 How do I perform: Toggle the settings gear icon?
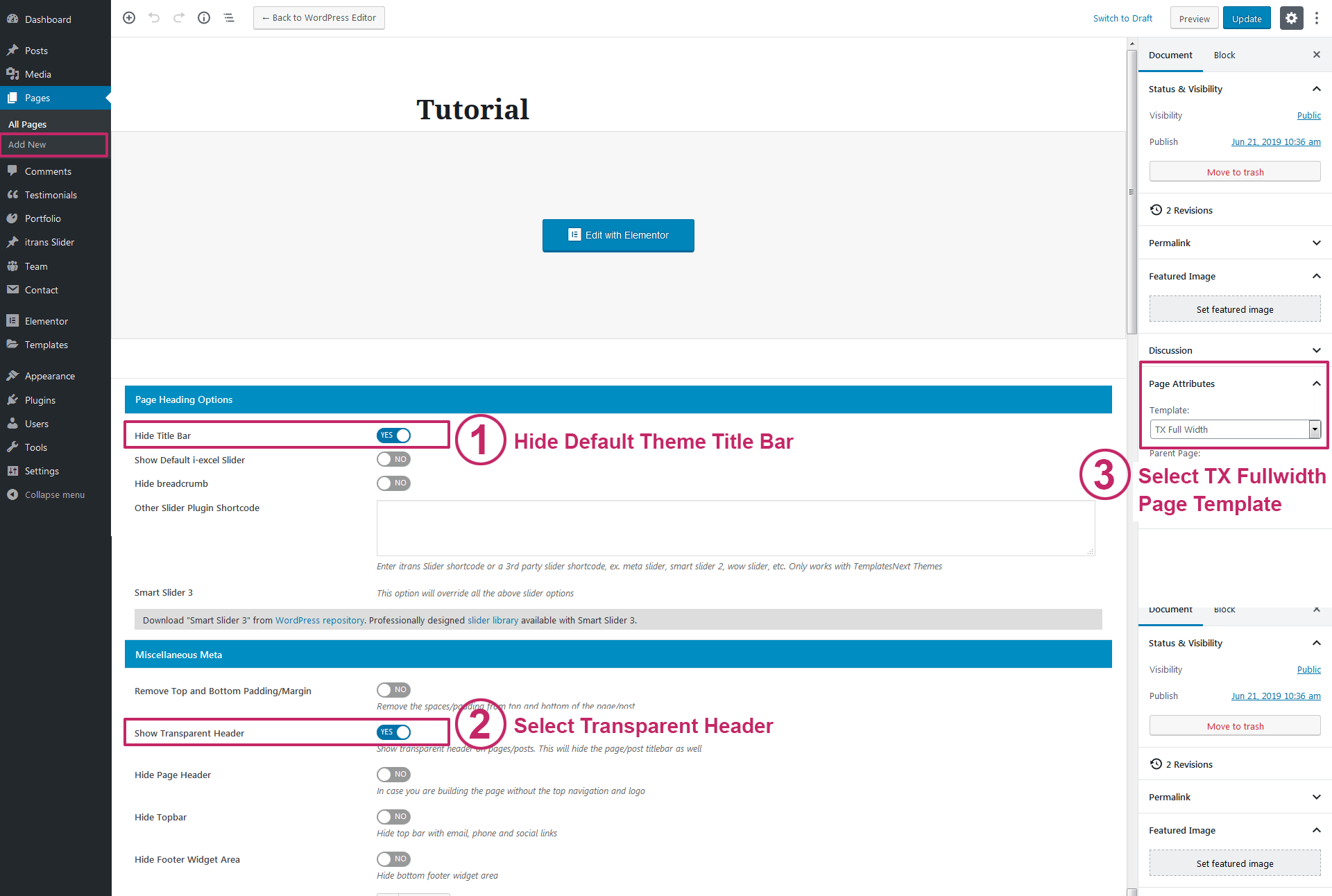1291,19
